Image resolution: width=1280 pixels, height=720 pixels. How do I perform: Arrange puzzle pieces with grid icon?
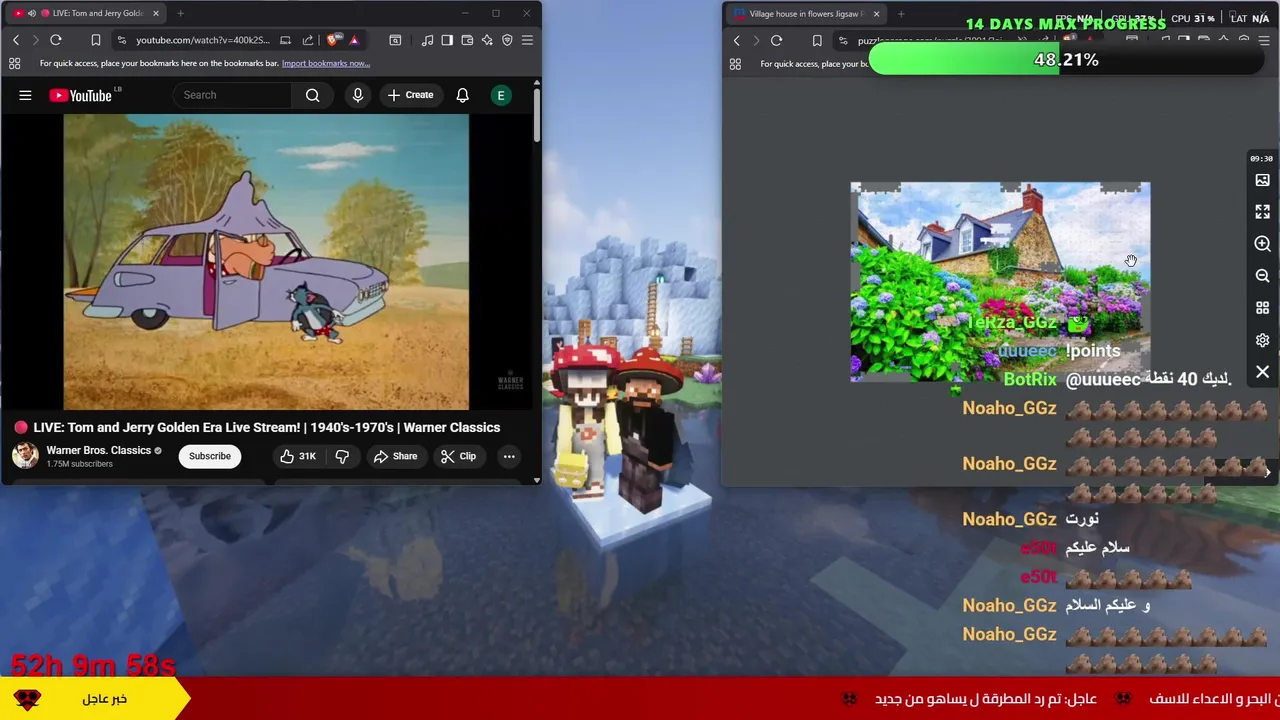point(1262,308)
